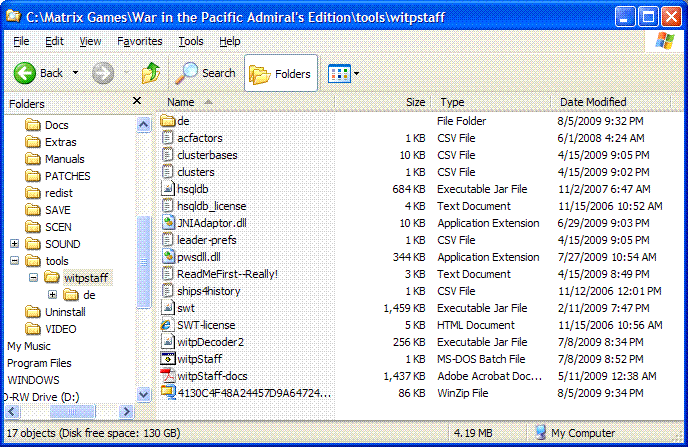
Task: Expand the SOUND folder node
Action: (x=14, y=243)
